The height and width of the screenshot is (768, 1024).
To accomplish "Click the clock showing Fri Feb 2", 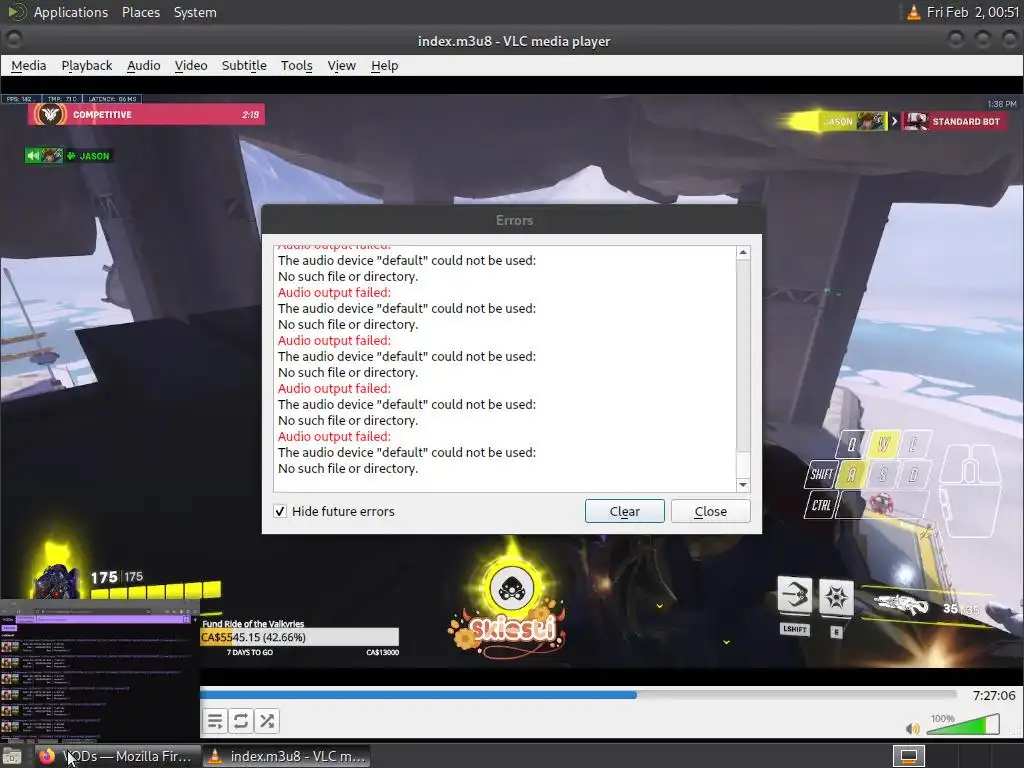I will tap(972, 12).
